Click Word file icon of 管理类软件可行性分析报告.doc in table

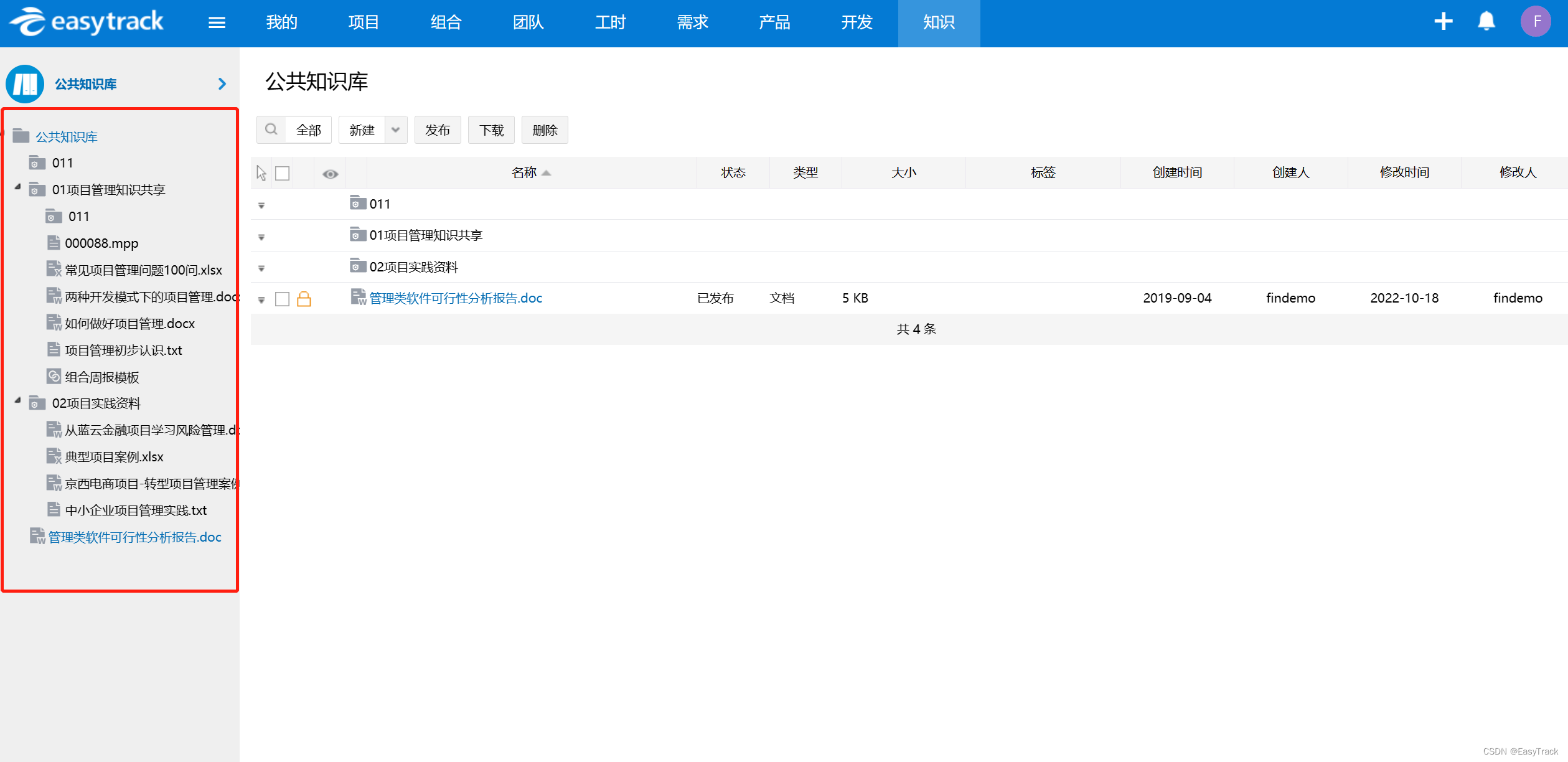359,298
